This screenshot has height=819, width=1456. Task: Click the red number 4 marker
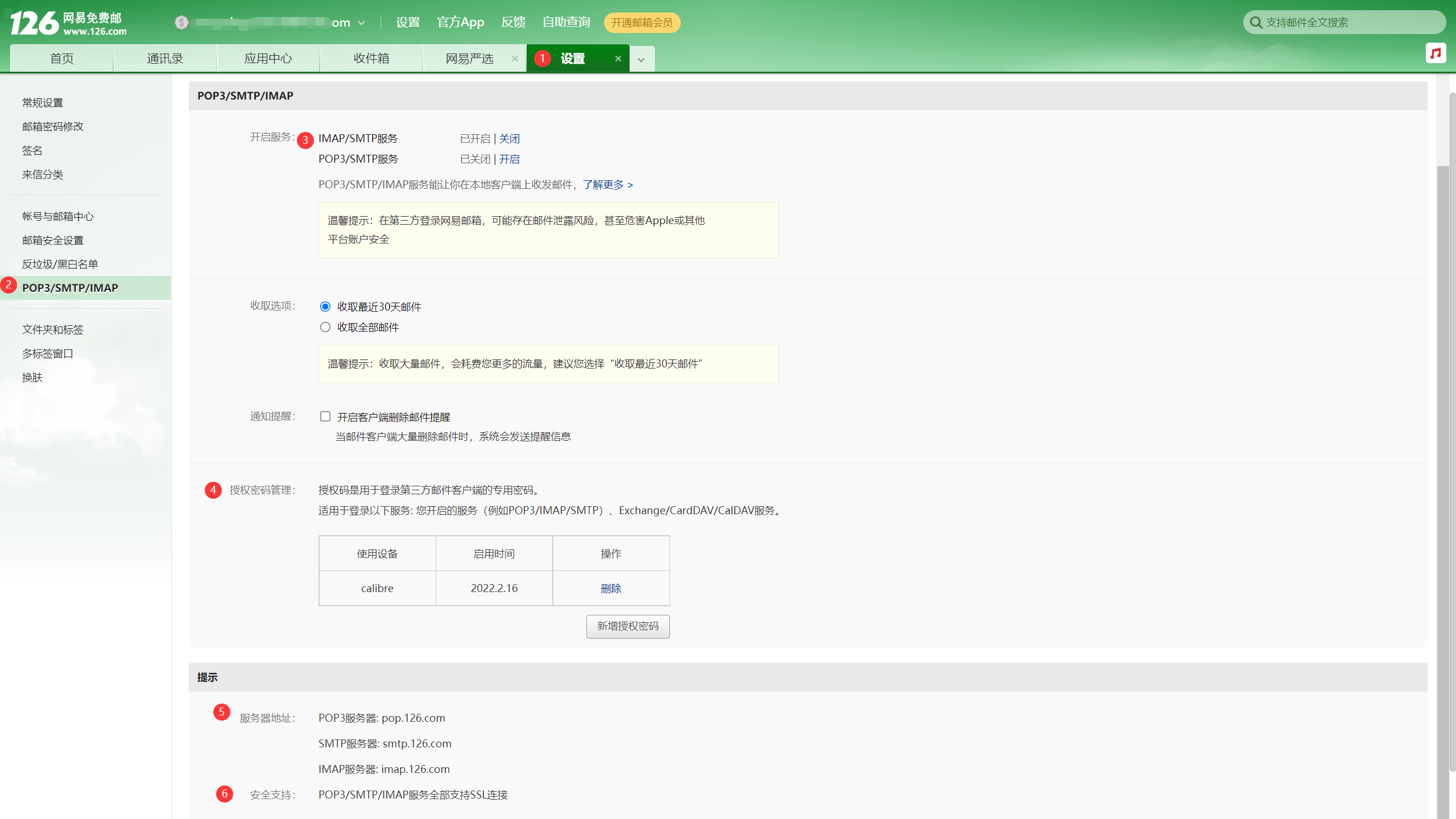(213, 490)
